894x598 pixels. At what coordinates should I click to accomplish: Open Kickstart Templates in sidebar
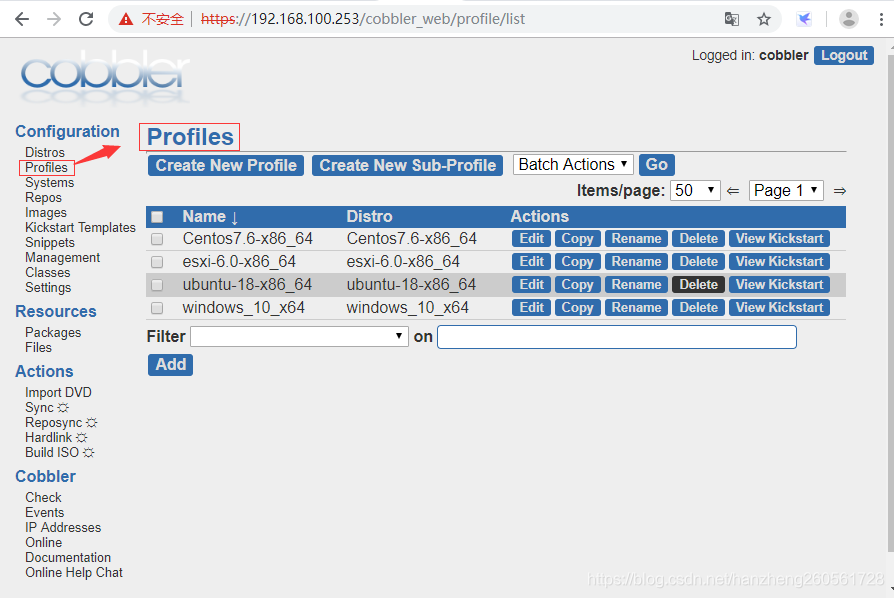tap(80, 227)
